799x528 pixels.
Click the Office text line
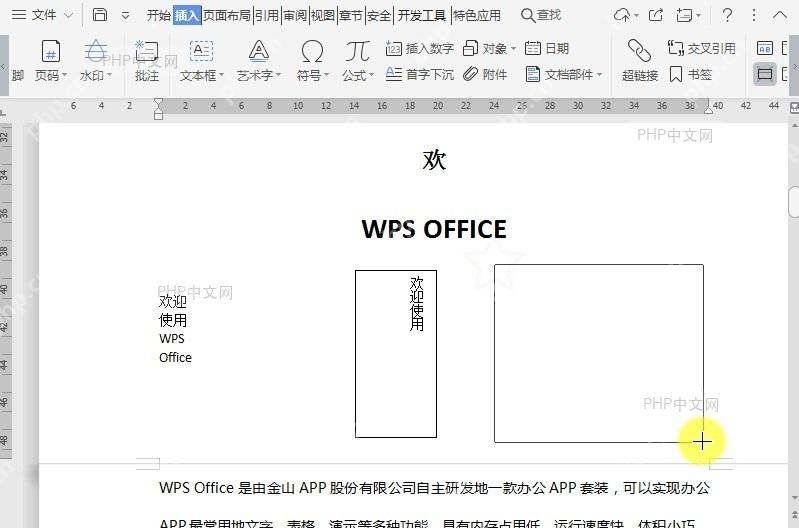click(175, 357)
